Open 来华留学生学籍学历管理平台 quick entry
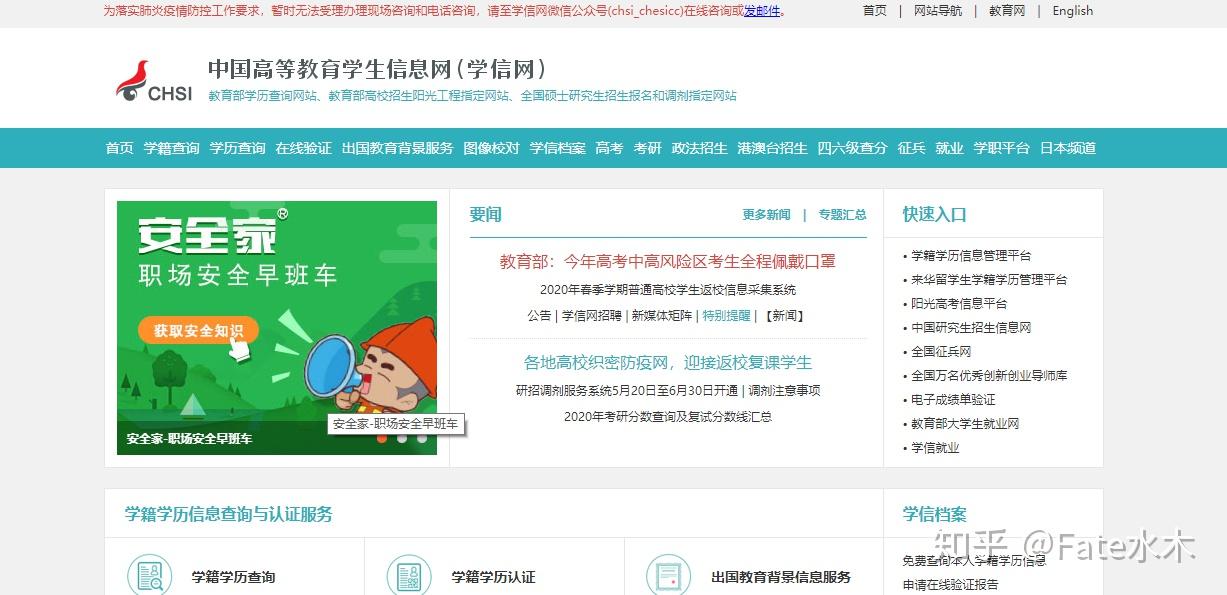1227x595 pixels. coord(989,280)
